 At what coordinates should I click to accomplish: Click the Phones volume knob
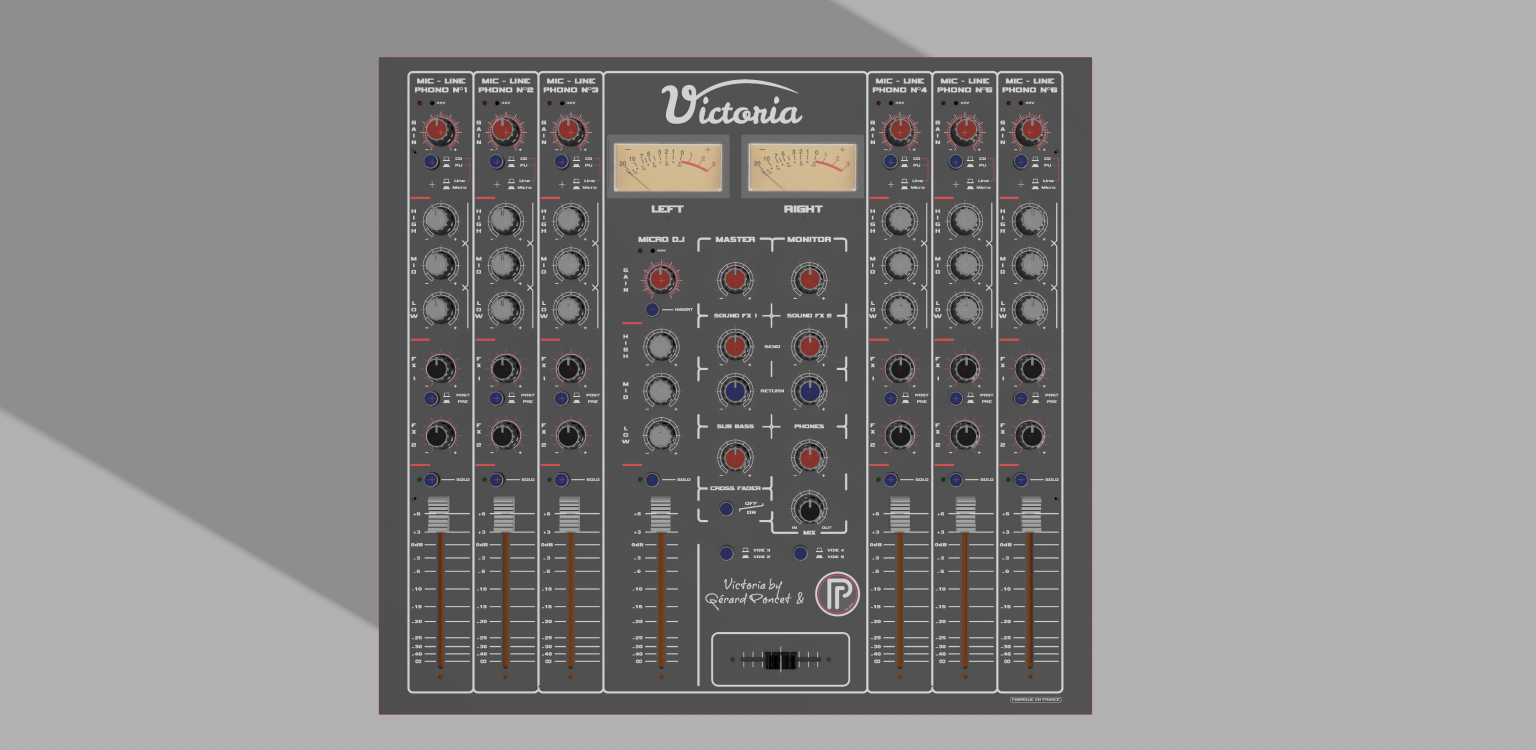(808, 458)
